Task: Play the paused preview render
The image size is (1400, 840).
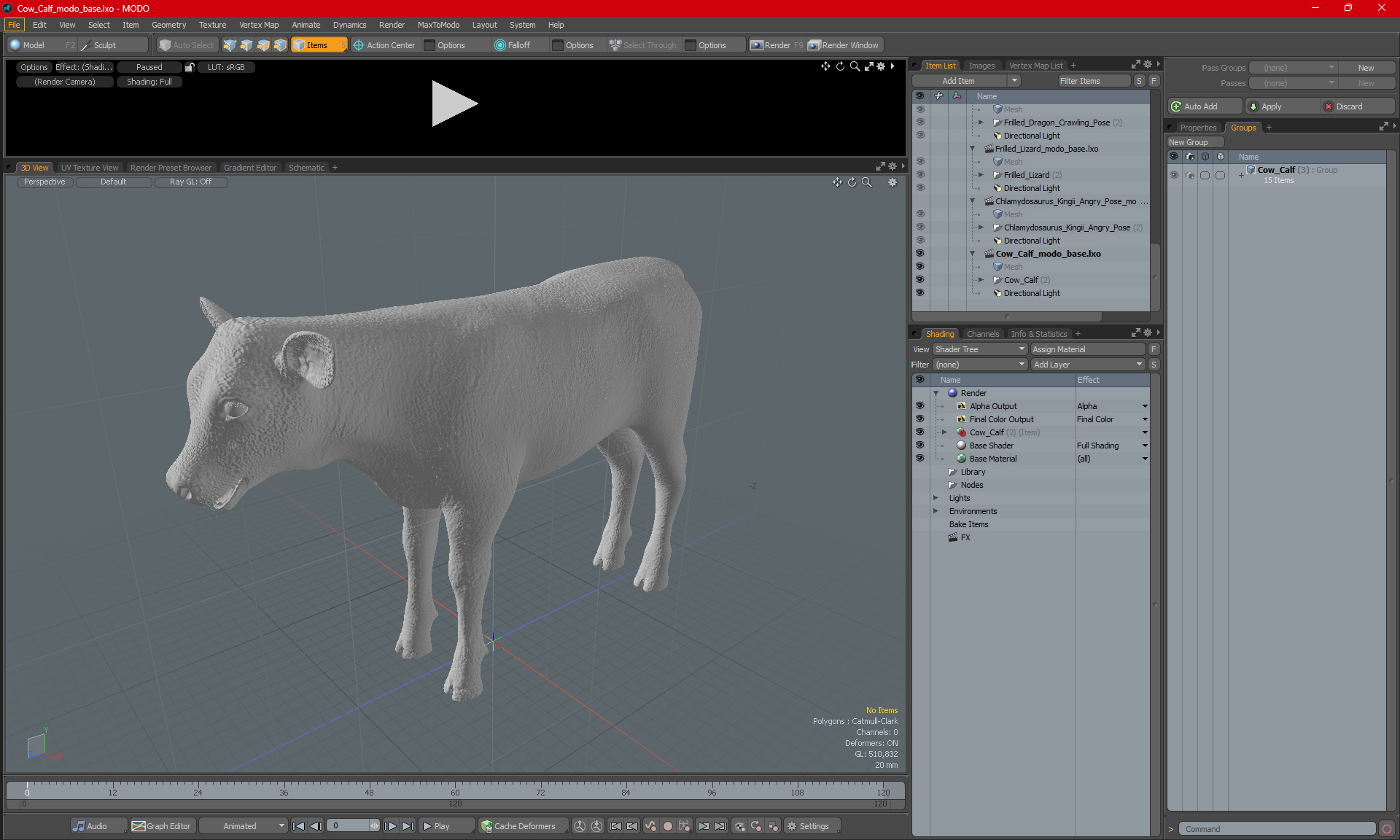Action: (454, 104)
